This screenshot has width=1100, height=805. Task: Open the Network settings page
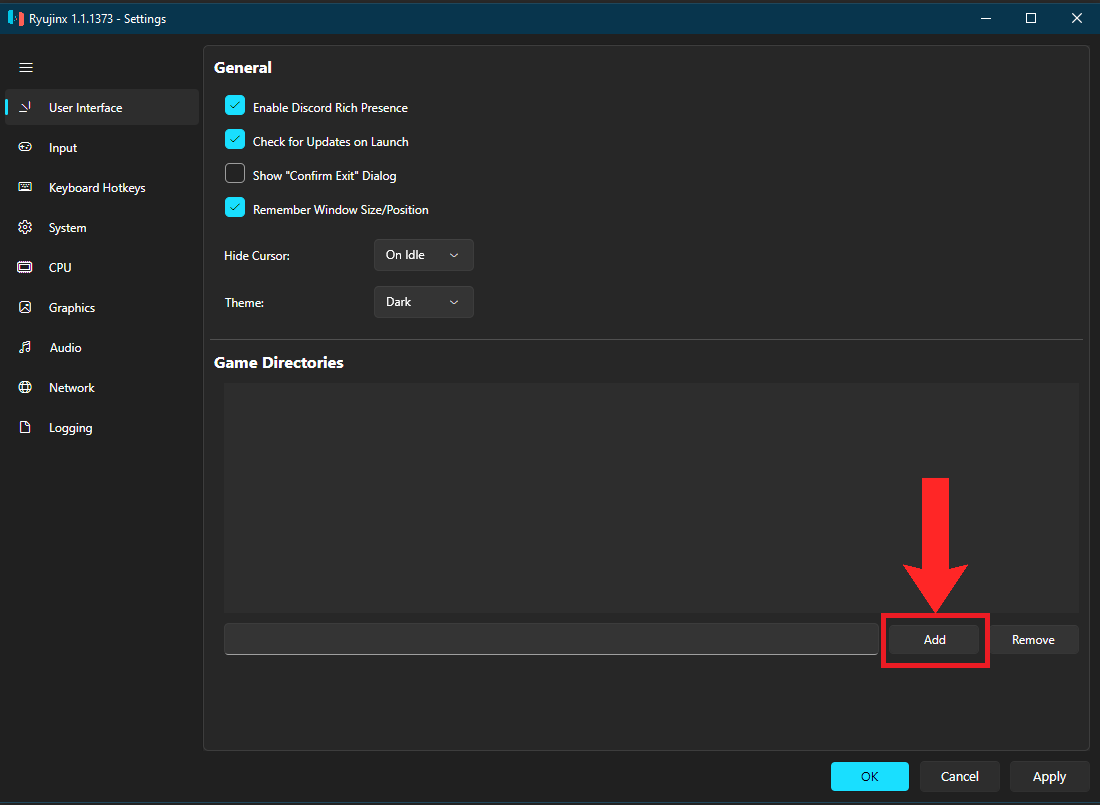point(102,387)
